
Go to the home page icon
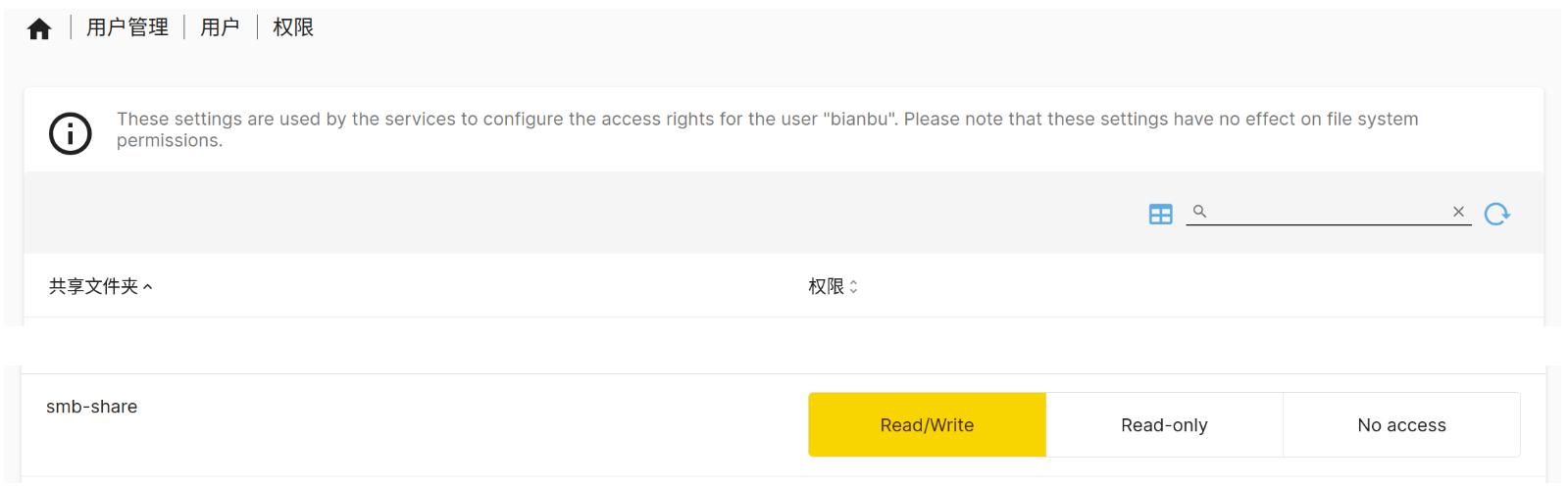pyautogui.click(x=39, y=29)
